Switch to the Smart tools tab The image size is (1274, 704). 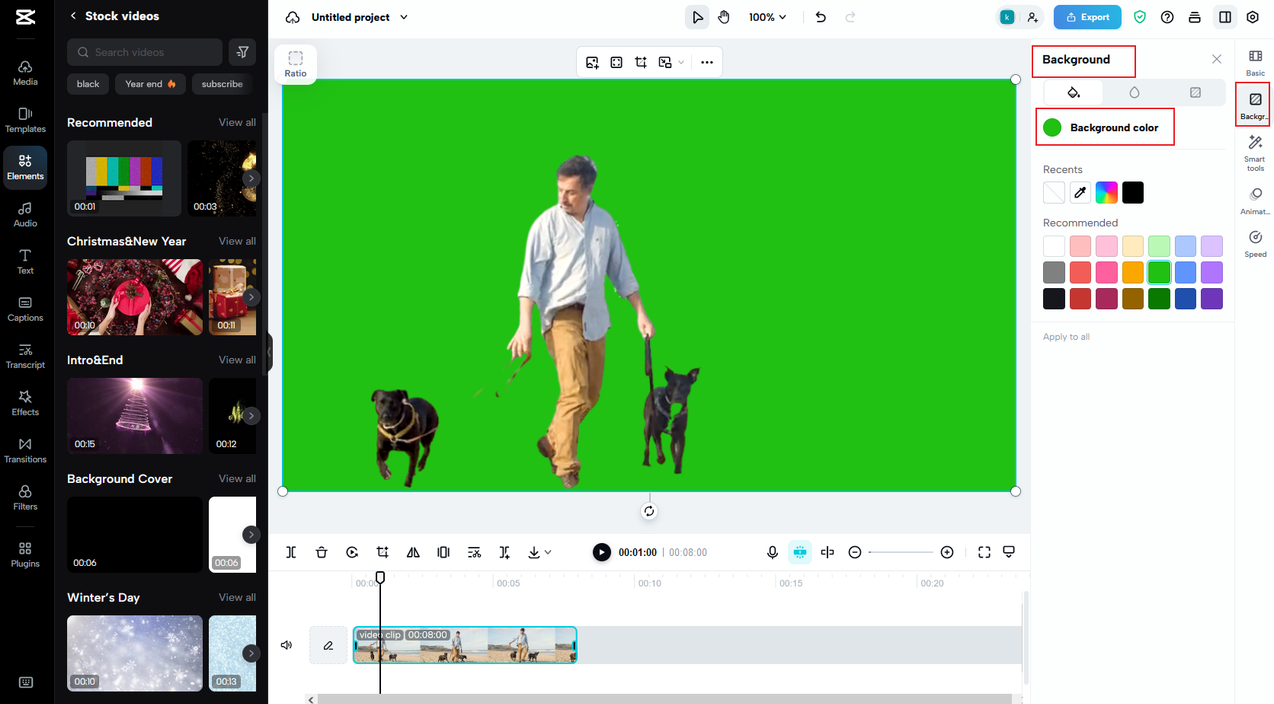click(1255, 153)
